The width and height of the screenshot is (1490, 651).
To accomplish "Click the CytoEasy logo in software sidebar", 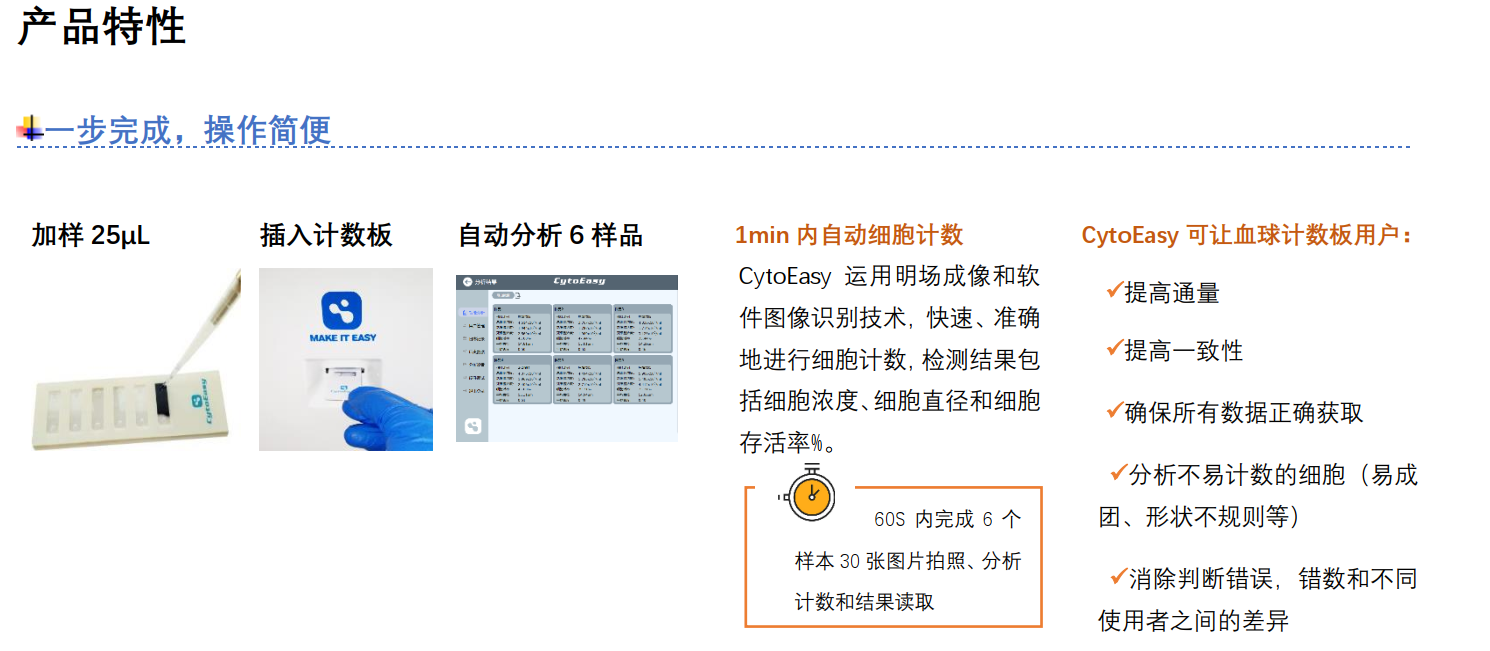I will coord(473,426).
